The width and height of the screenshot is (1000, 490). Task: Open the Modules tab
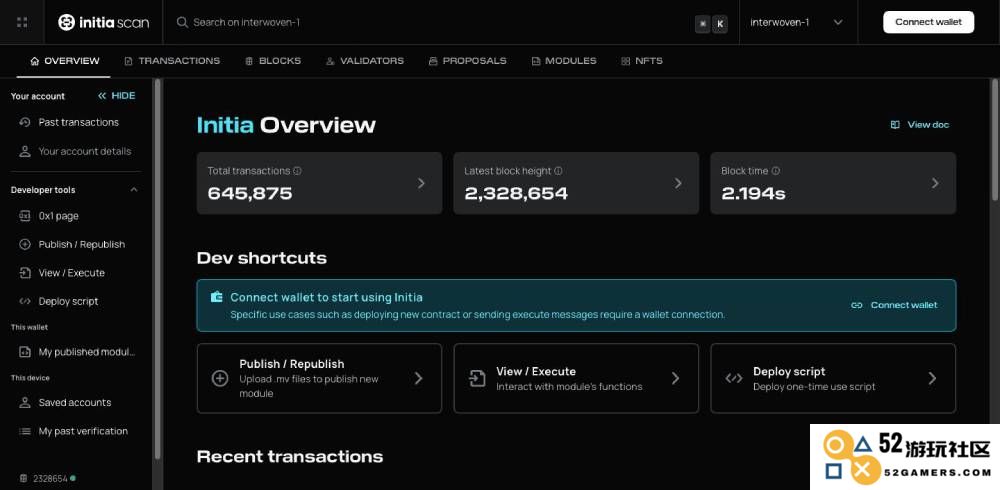click(x=564, y=61)
